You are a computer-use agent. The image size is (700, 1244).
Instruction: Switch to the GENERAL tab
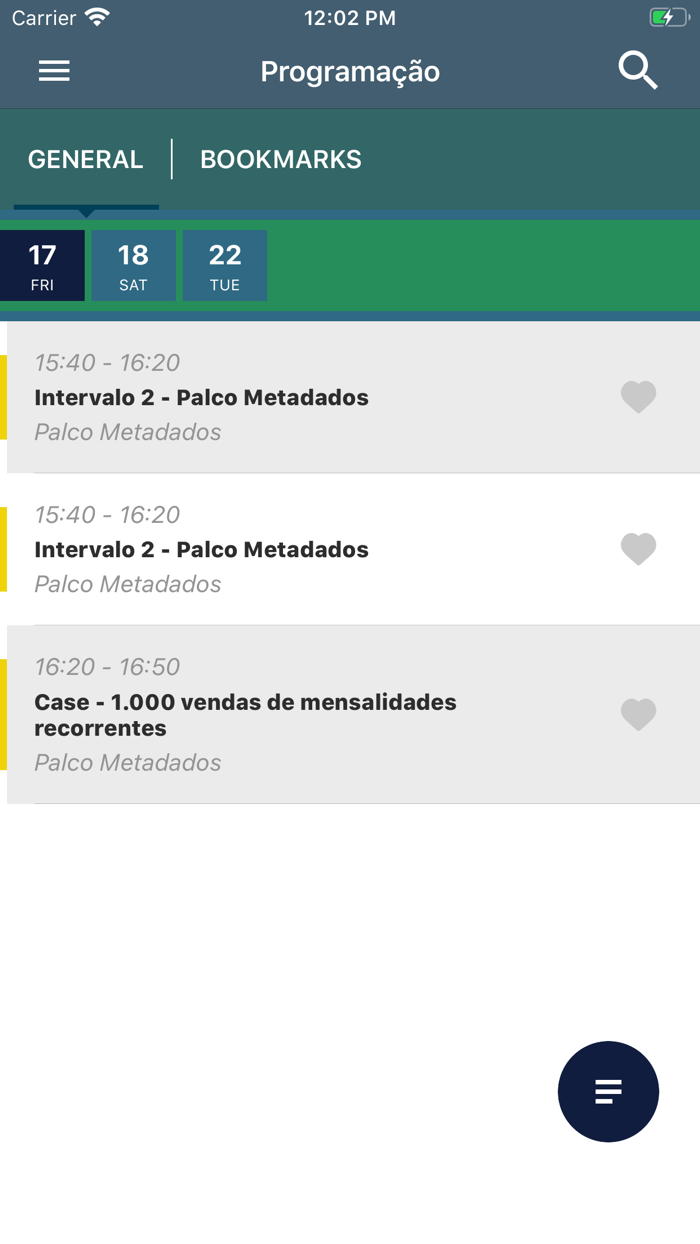pos(85,158)
